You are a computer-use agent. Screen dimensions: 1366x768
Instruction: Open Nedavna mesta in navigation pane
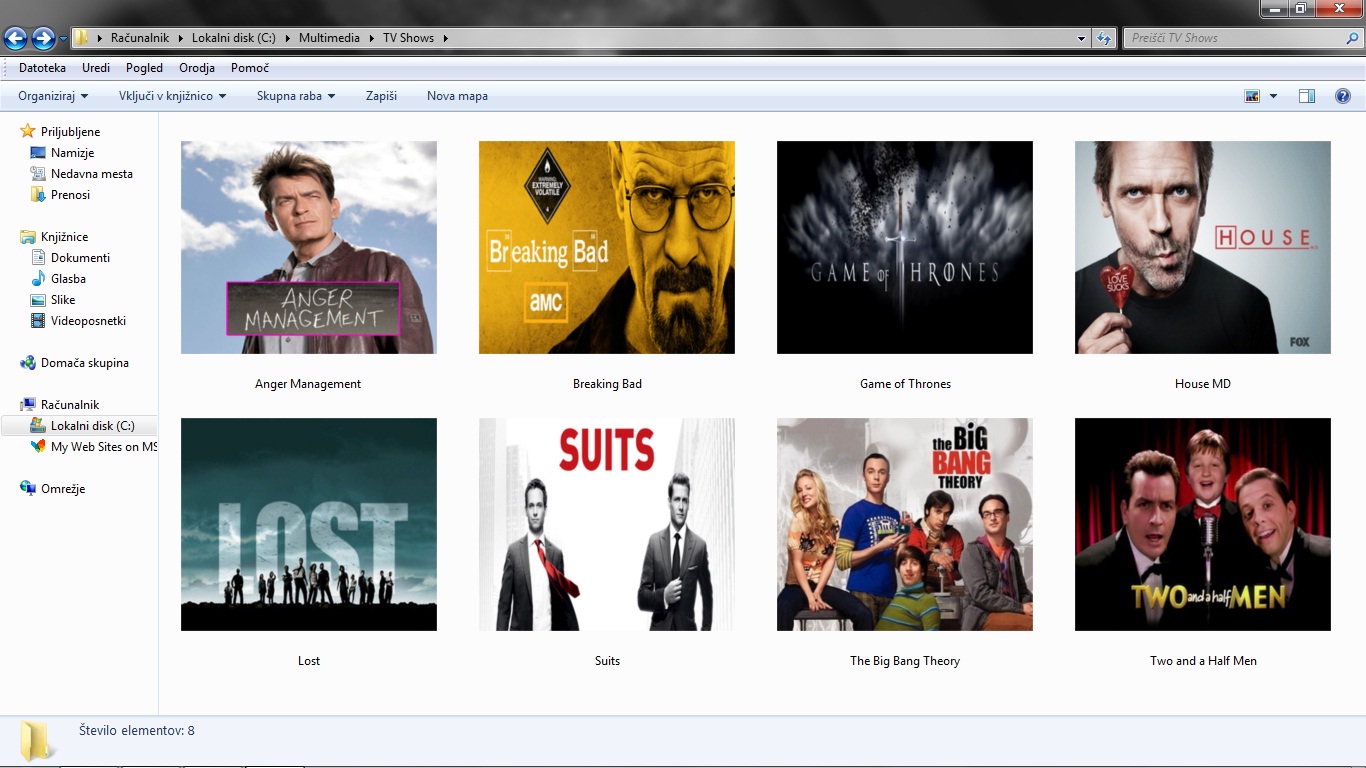pyautogui.click(x=81, y=174)
